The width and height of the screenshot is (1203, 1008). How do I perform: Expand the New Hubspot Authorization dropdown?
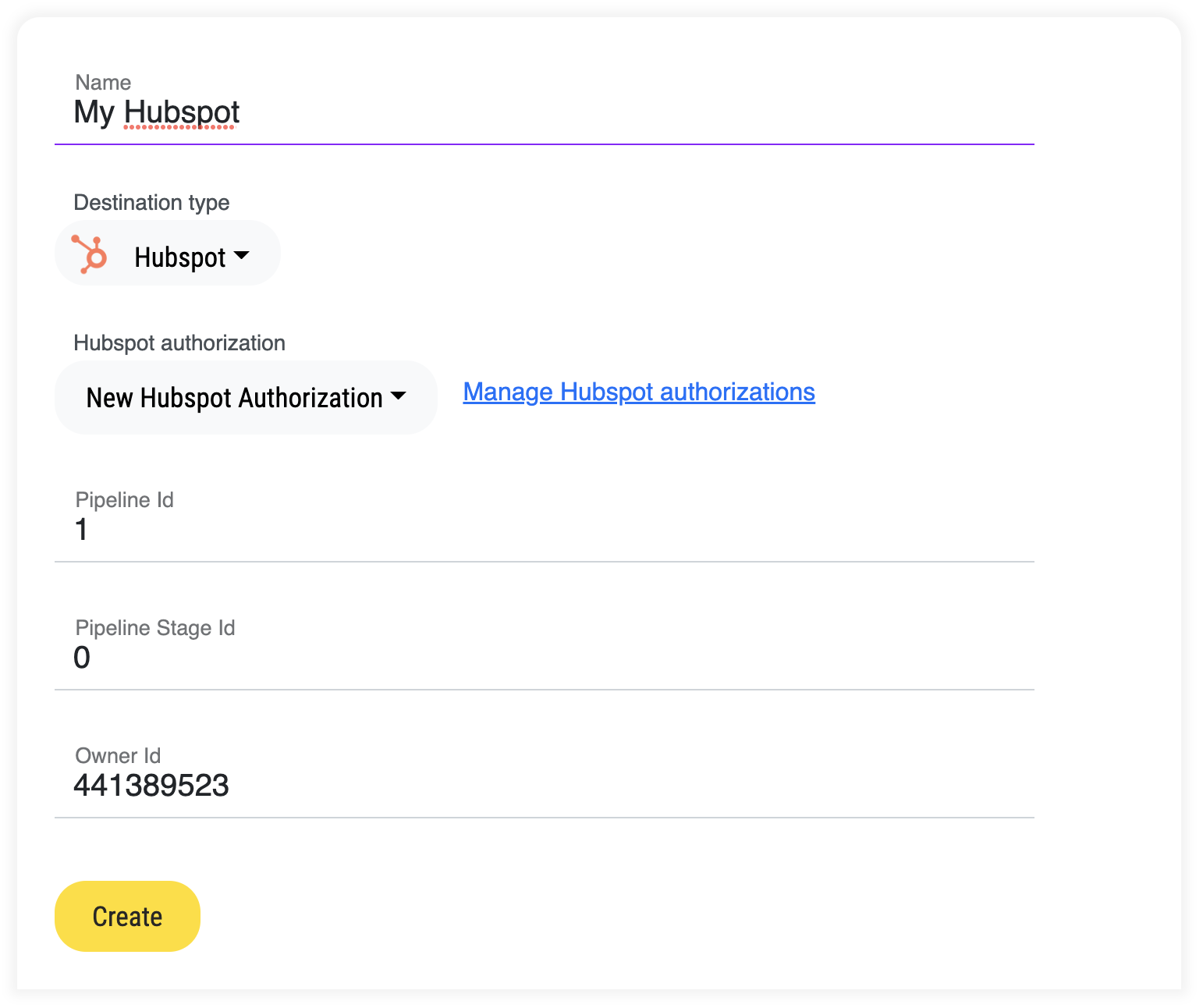(234, 398)
